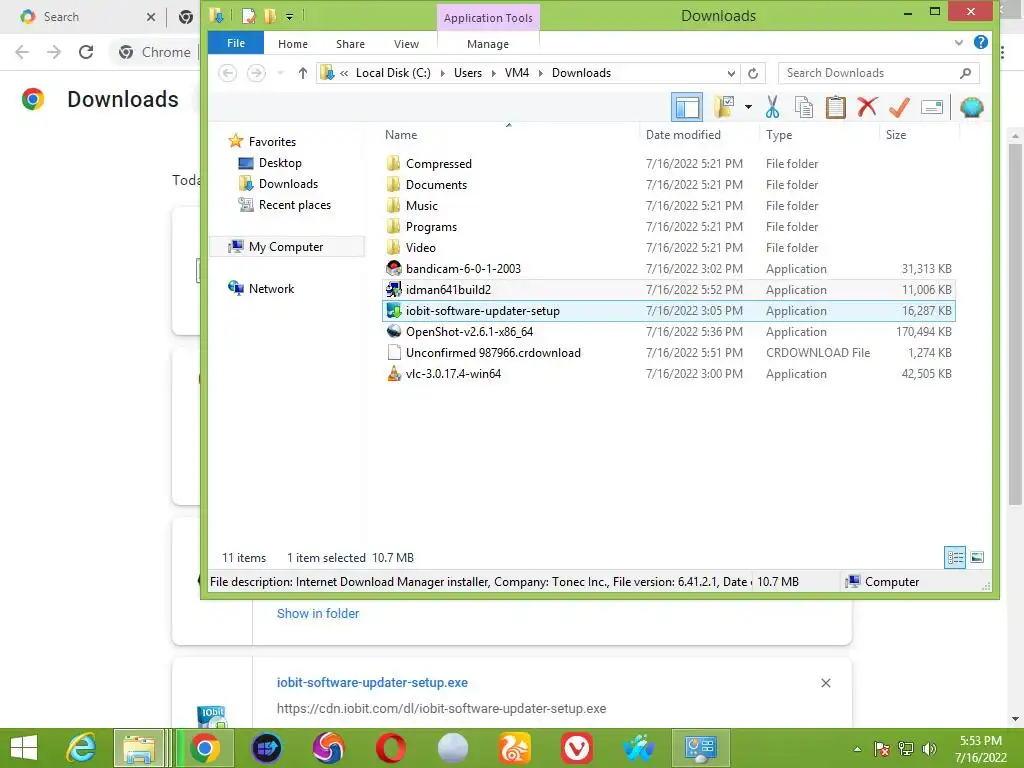1024x768 pixels.
Task: Remove iobit download entry with X
Action: [825, 682]
